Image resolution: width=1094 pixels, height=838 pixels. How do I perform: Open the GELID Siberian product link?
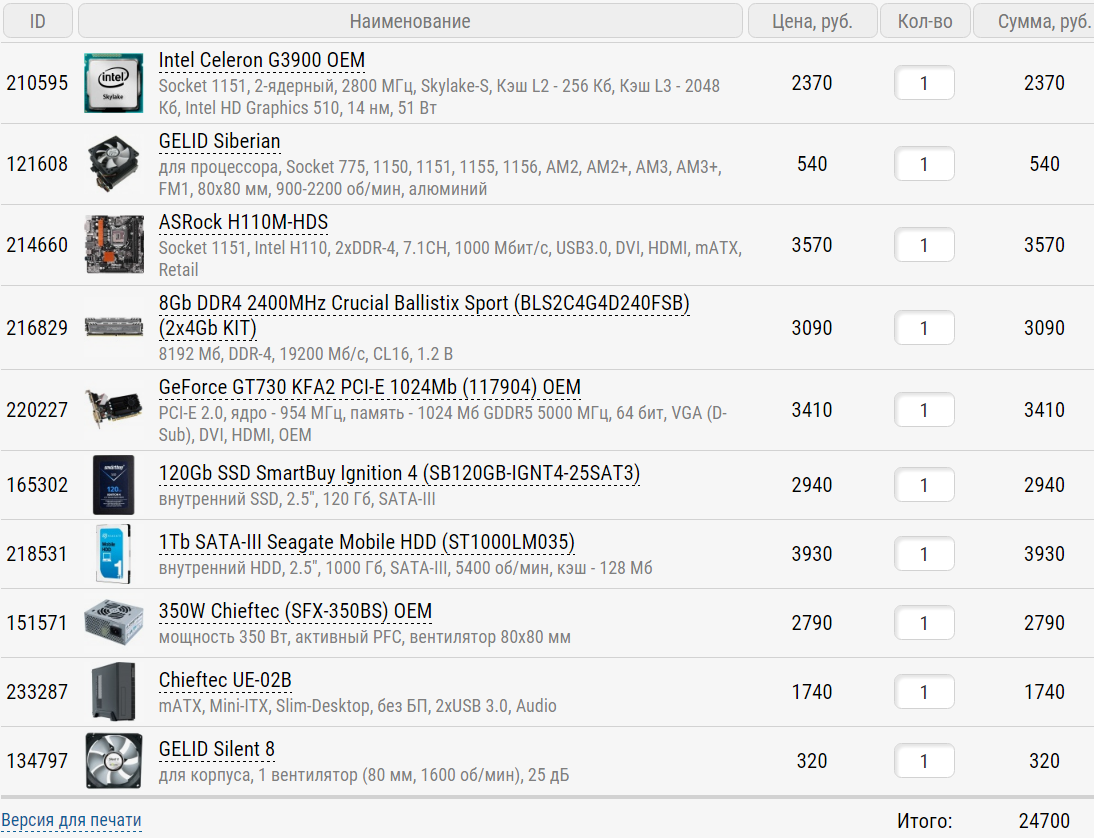219,141
